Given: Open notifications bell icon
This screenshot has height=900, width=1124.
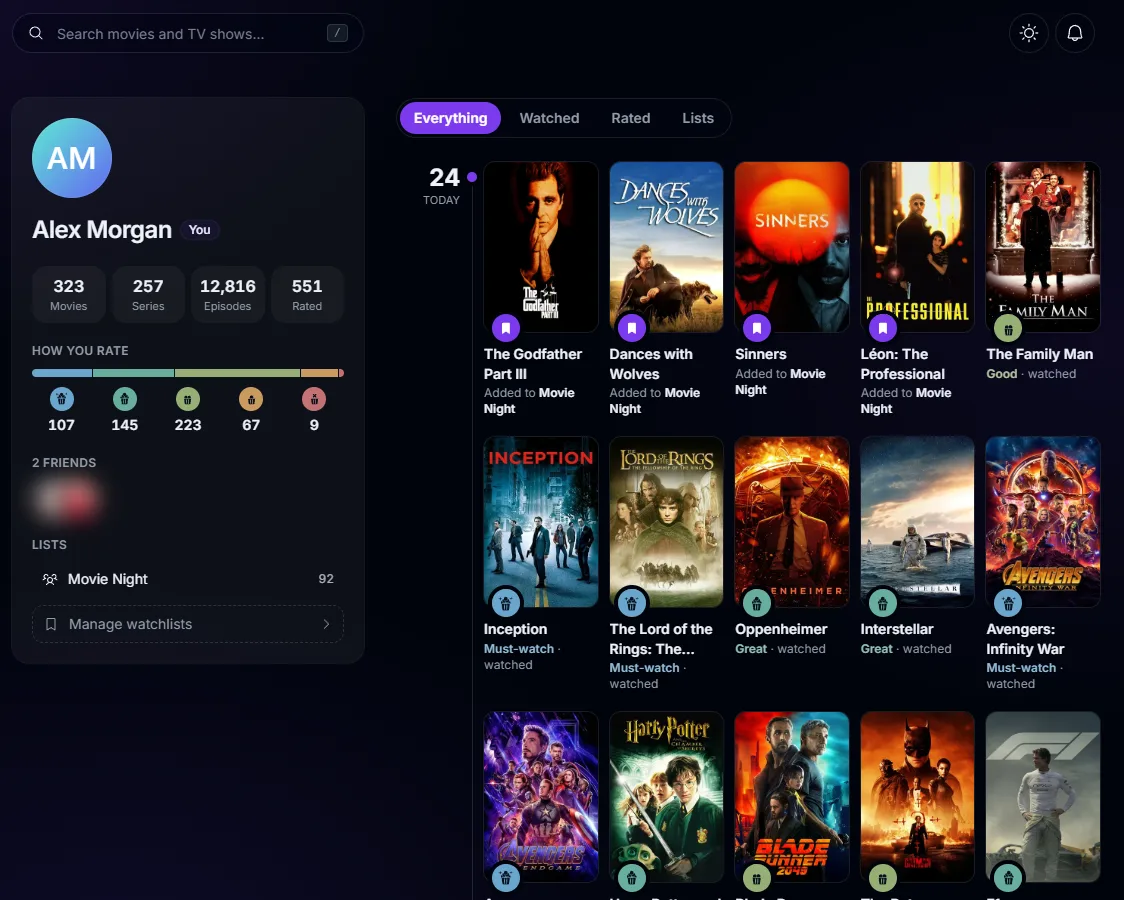Looking at the screenshot, I should tap(1075, 33).
